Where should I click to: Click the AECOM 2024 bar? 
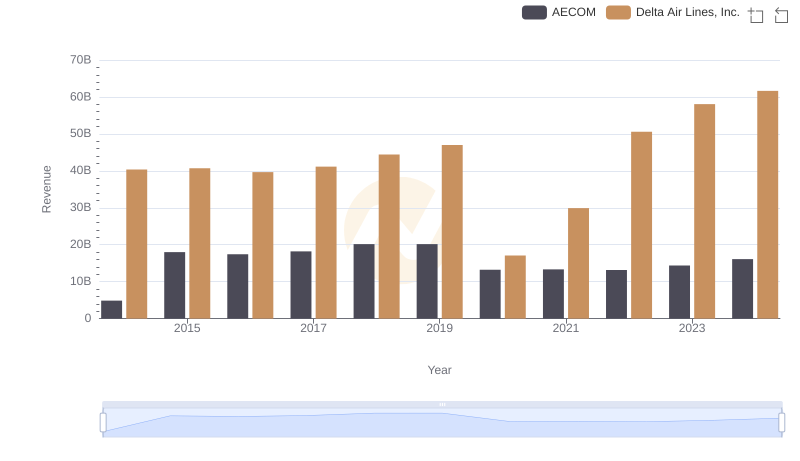pos(742,289)
